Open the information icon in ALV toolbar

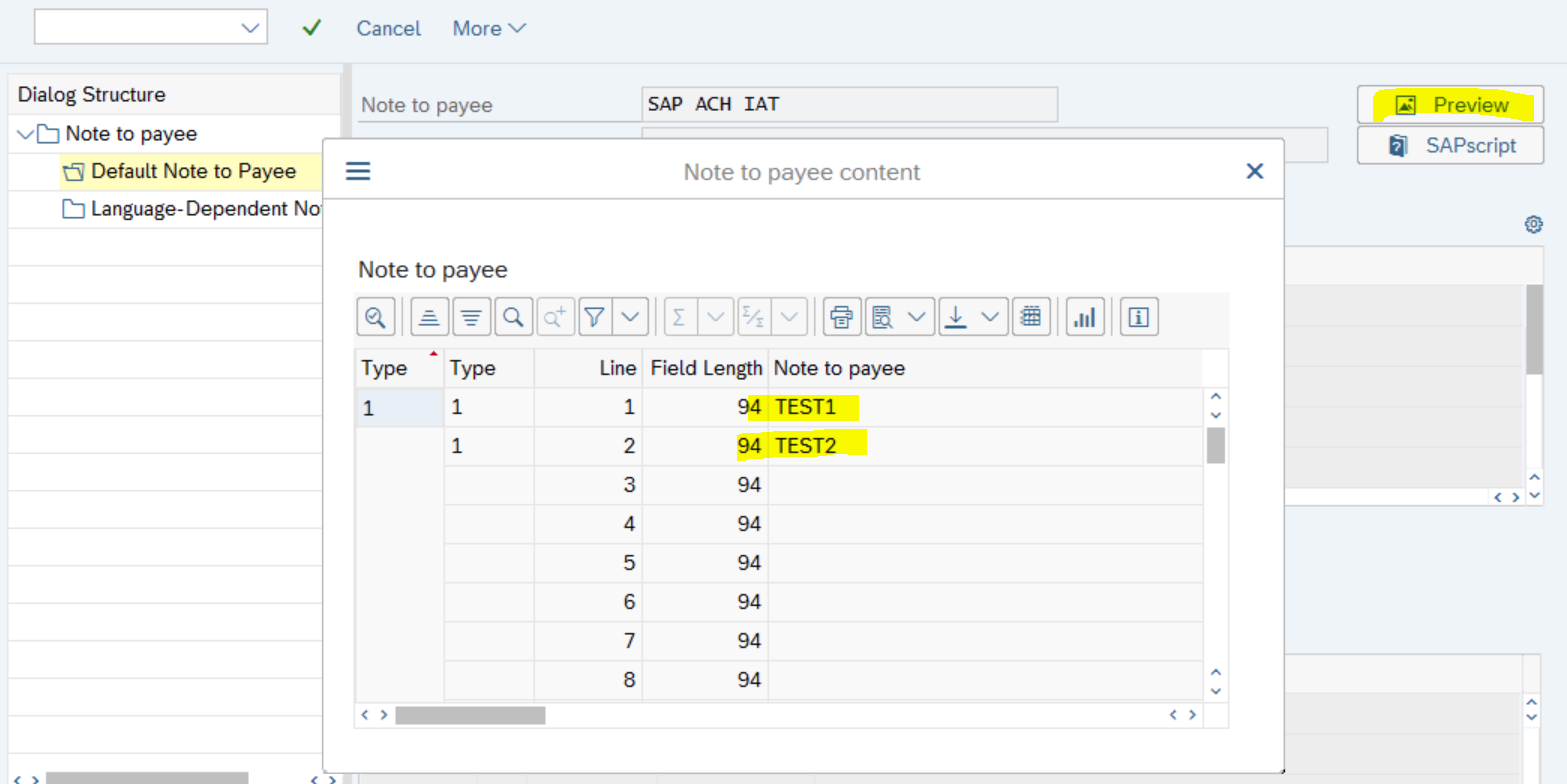point(1139,318)
